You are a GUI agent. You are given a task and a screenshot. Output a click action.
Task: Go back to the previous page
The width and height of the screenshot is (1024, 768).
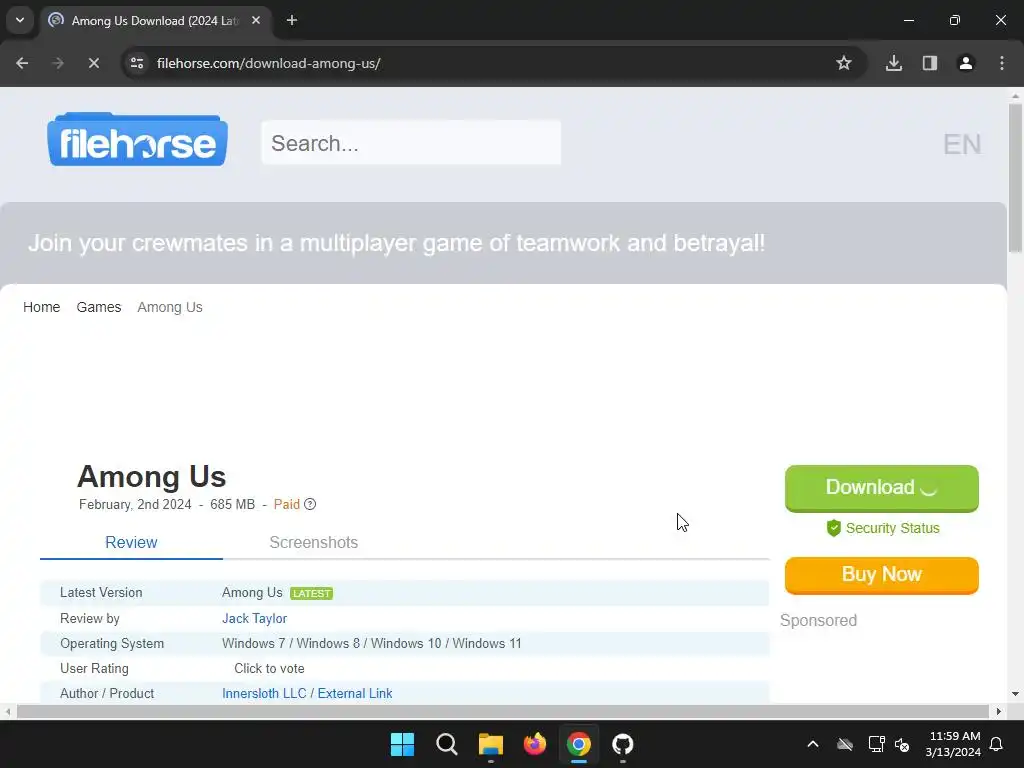click(22, 63)
